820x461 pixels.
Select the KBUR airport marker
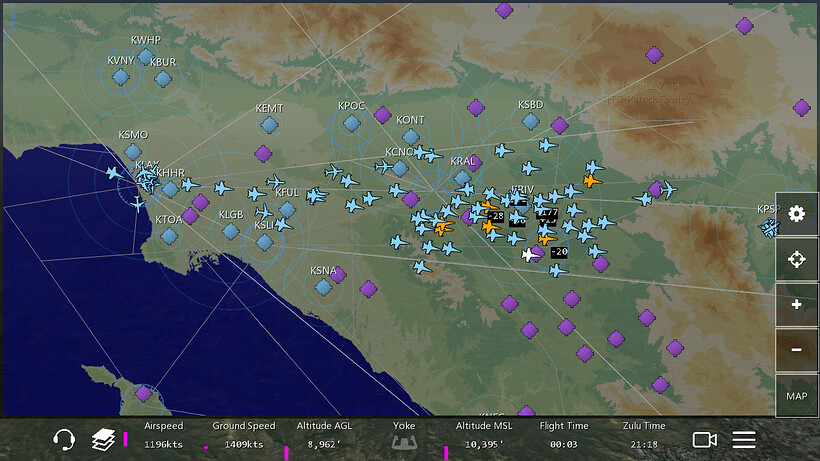pos(163,79)
